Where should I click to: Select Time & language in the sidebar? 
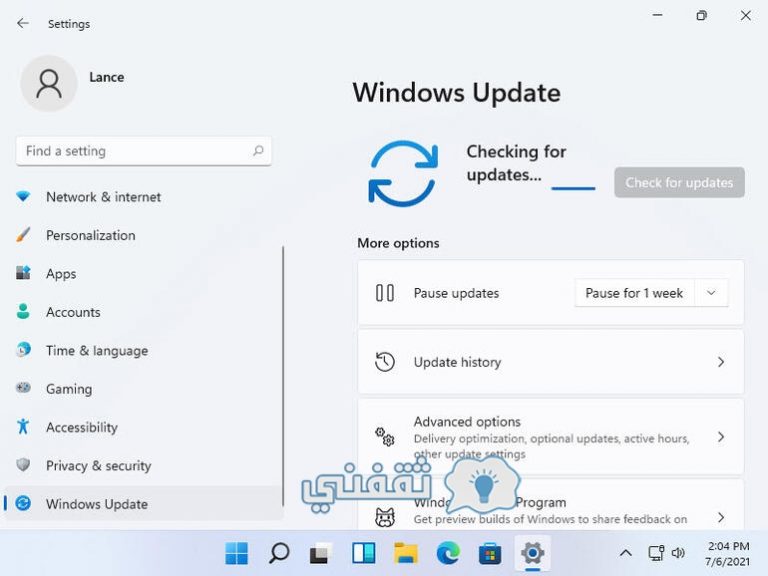(x=144, y=350)
